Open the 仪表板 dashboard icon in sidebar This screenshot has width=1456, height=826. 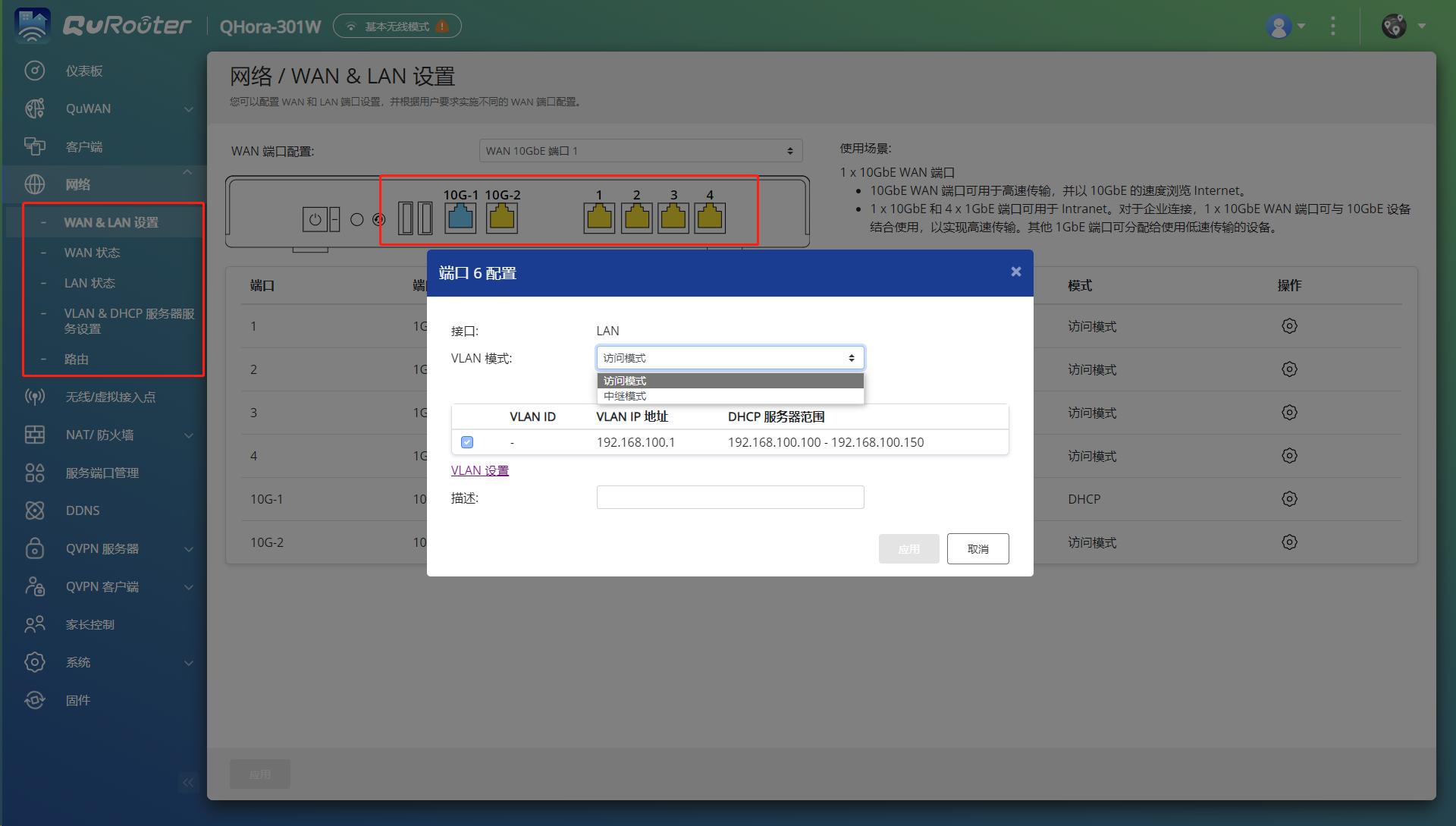34,70
